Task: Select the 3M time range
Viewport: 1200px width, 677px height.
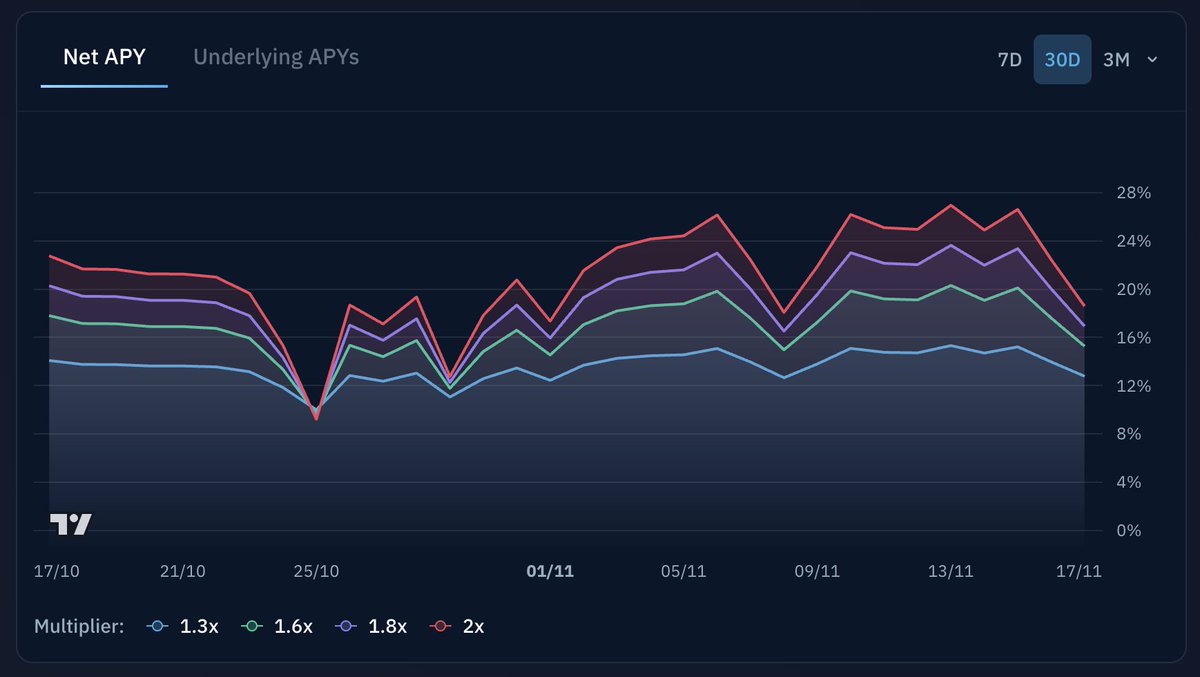Action: pyautogui.click(x=1118, y=58)
